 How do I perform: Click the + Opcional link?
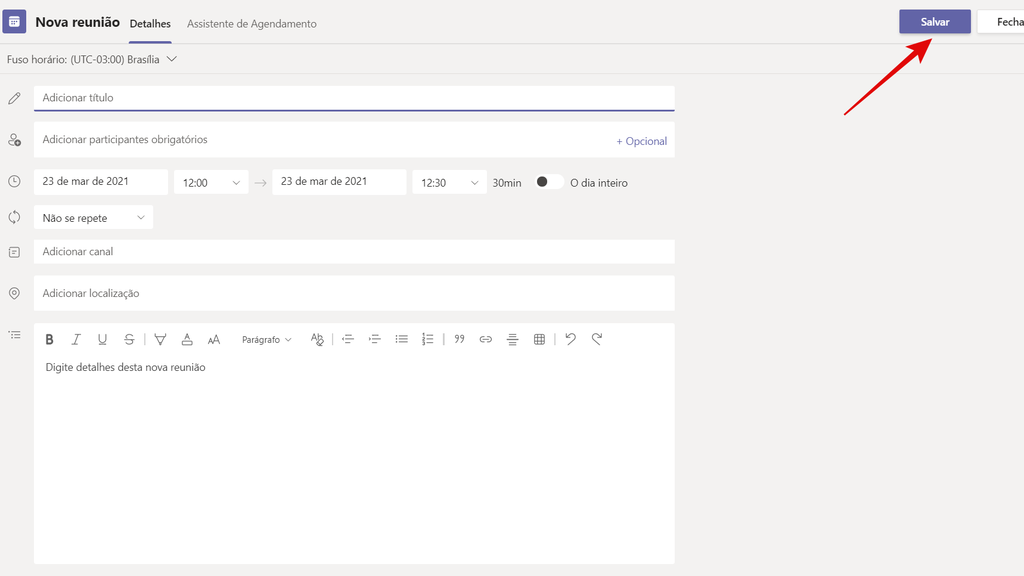tap(641, 141)
